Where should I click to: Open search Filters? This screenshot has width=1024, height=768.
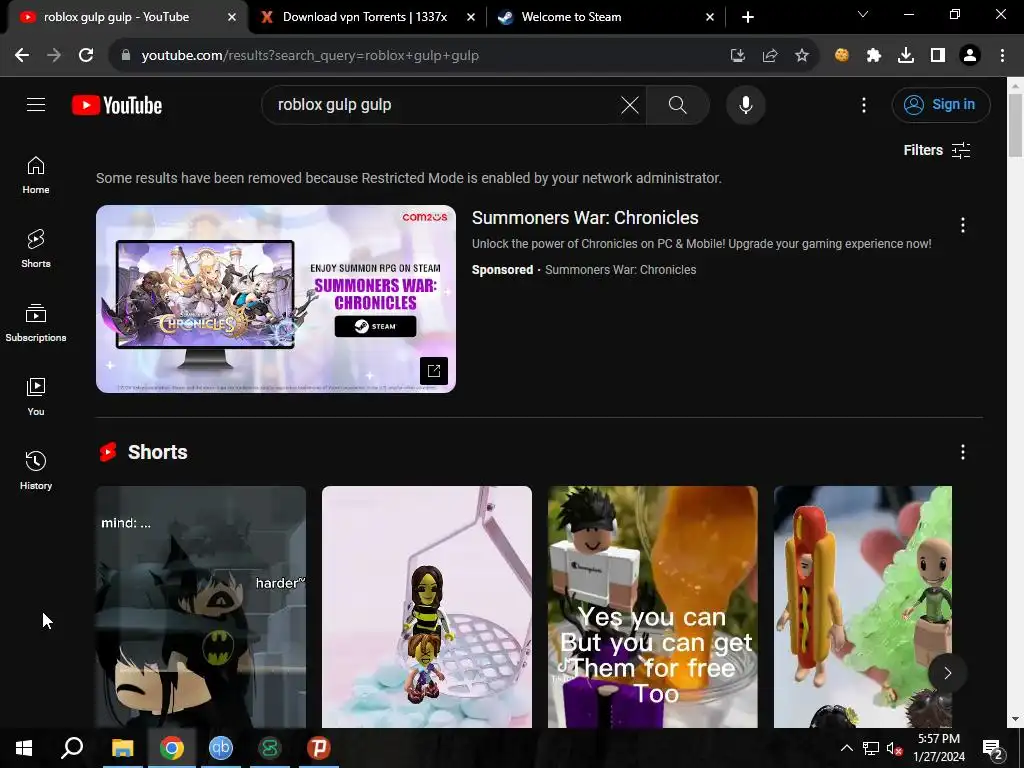936,150
